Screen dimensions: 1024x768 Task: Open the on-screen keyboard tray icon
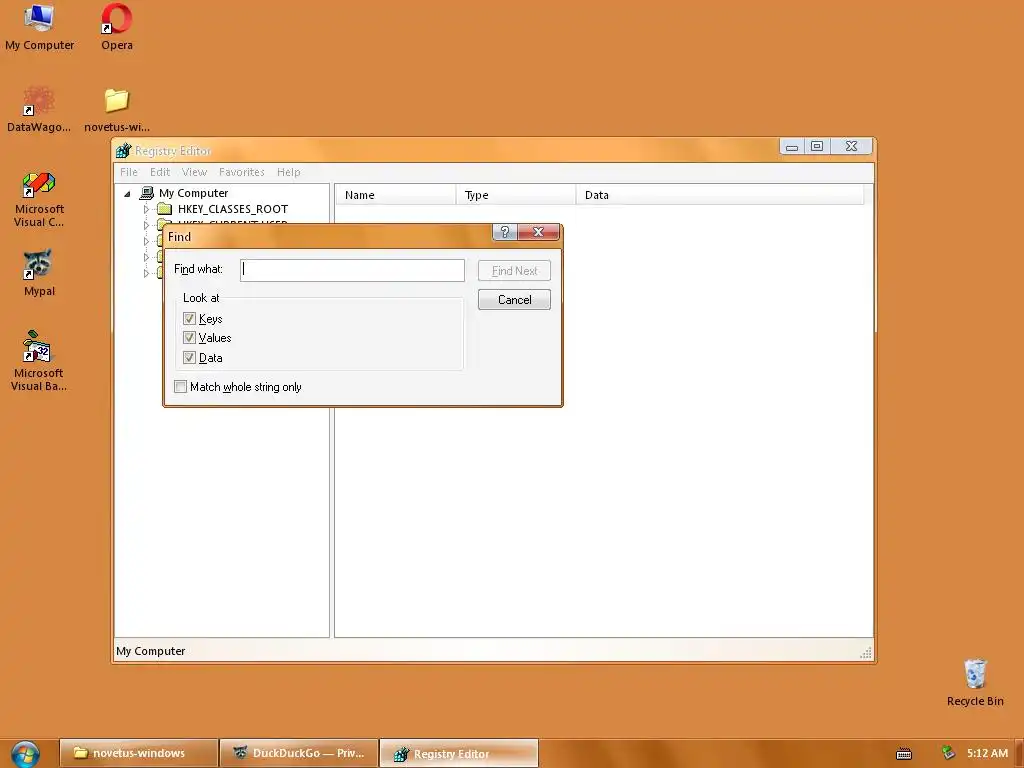pos(904,754)
